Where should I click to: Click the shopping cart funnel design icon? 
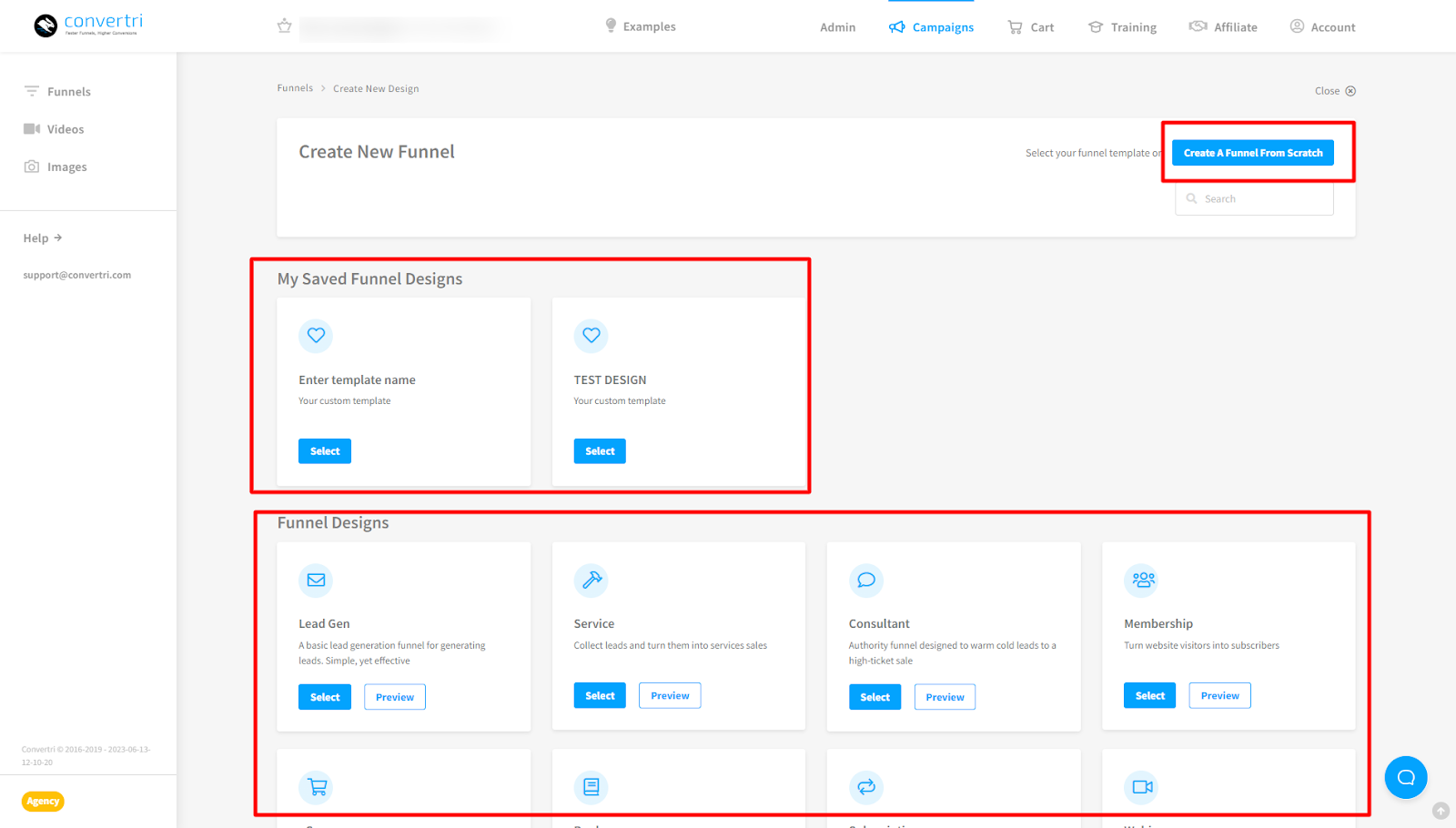316,787
